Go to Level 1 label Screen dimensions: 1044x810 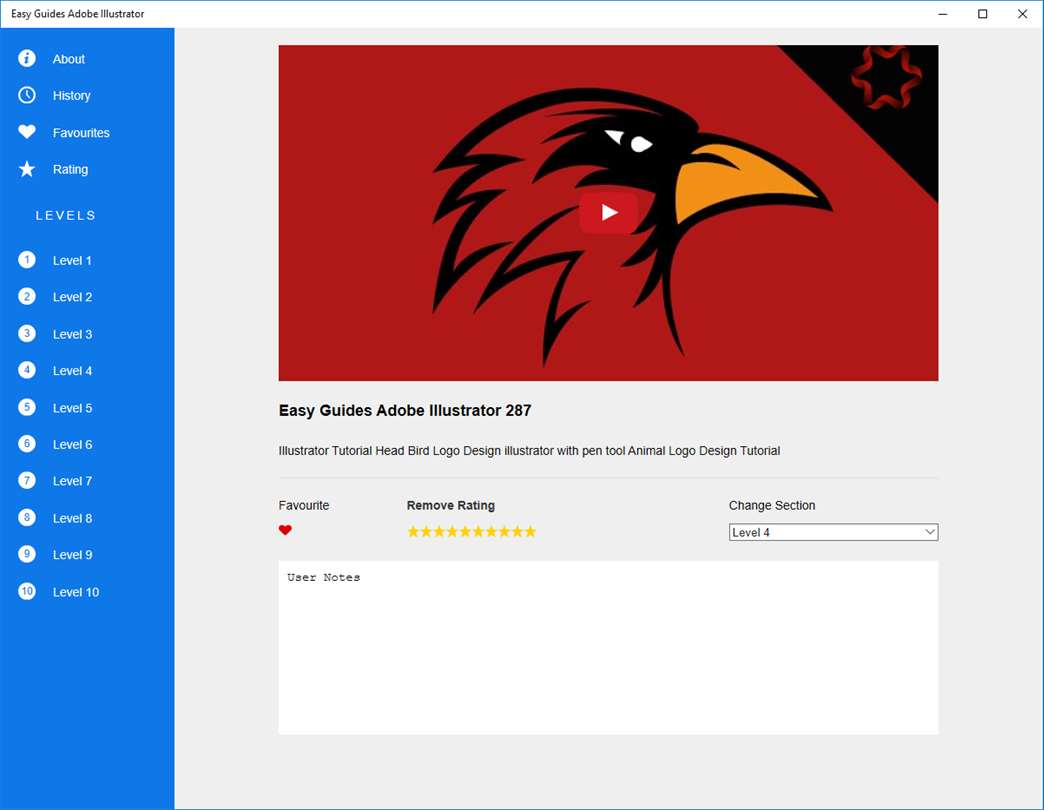[72, 261]
